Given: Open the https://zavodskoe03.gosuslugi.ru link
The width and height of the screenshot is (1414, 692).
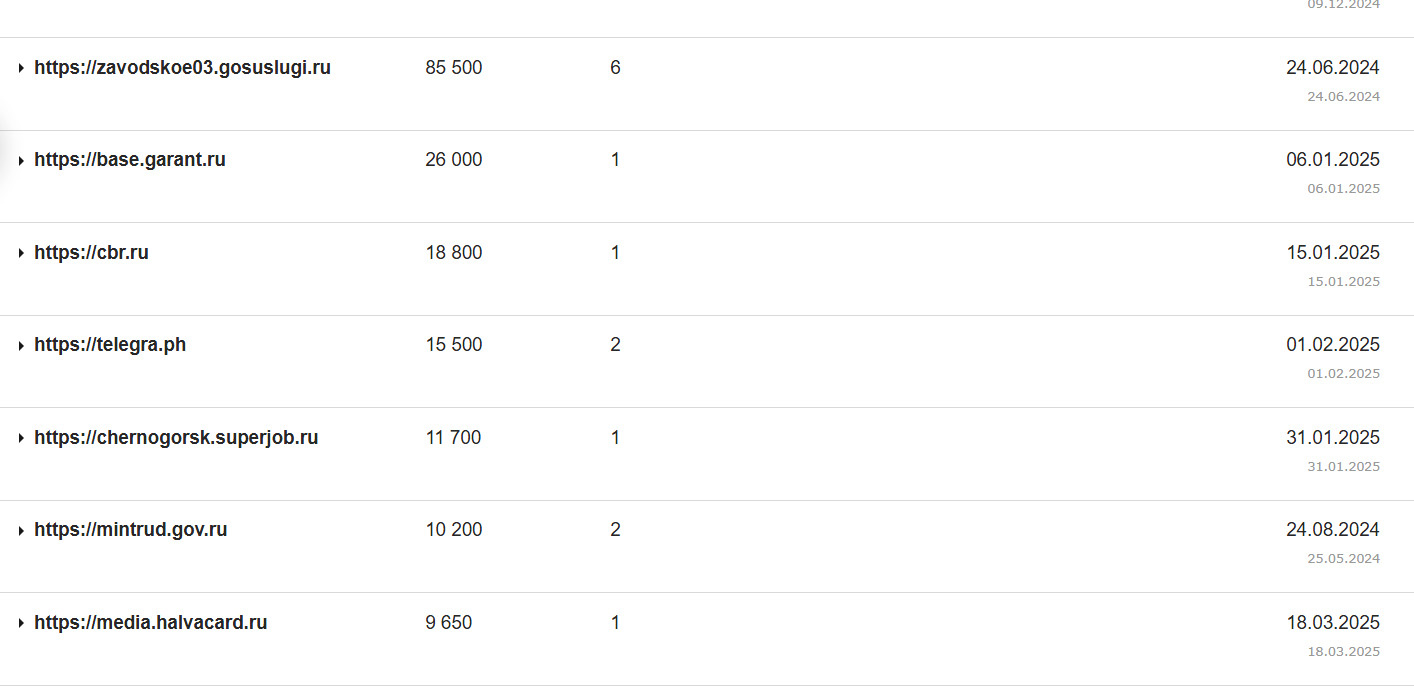Looking at the screenshot, I should point(182,68).
